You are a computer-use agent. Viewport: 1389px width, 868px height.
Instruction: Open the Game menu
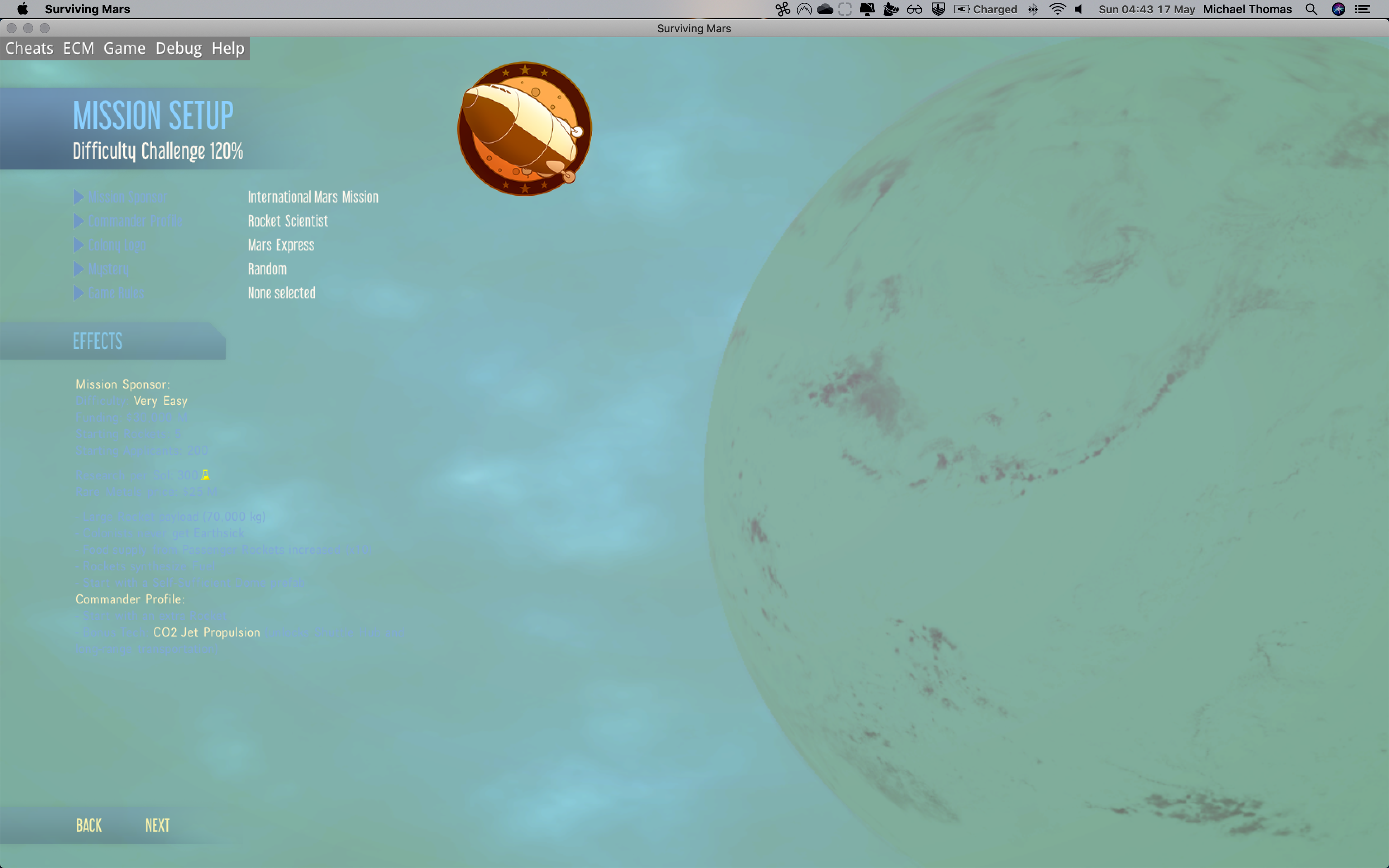(124, 48)
